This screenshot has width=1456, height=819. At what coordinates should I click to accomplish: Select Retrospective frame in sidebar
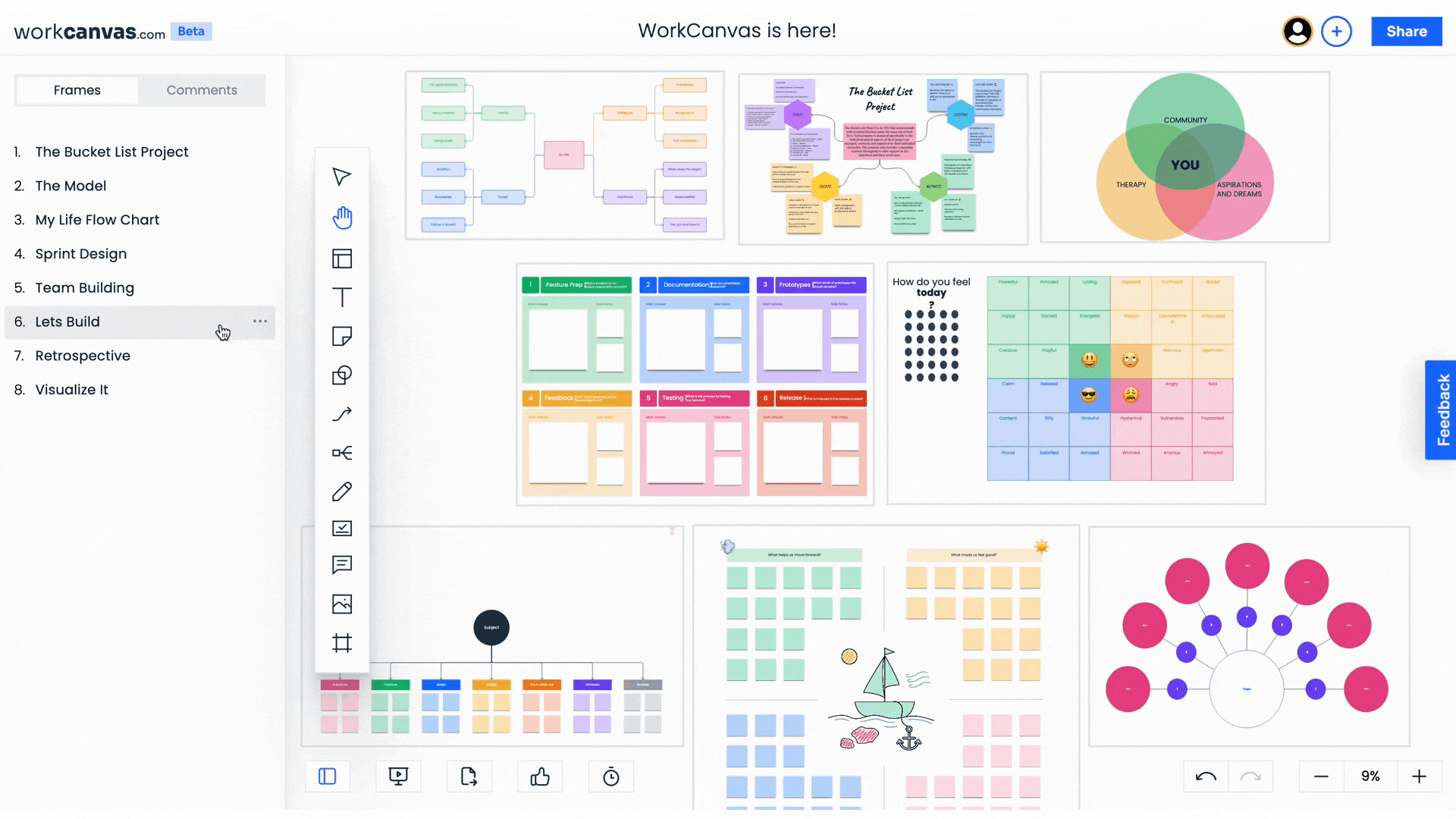(82, 355)
